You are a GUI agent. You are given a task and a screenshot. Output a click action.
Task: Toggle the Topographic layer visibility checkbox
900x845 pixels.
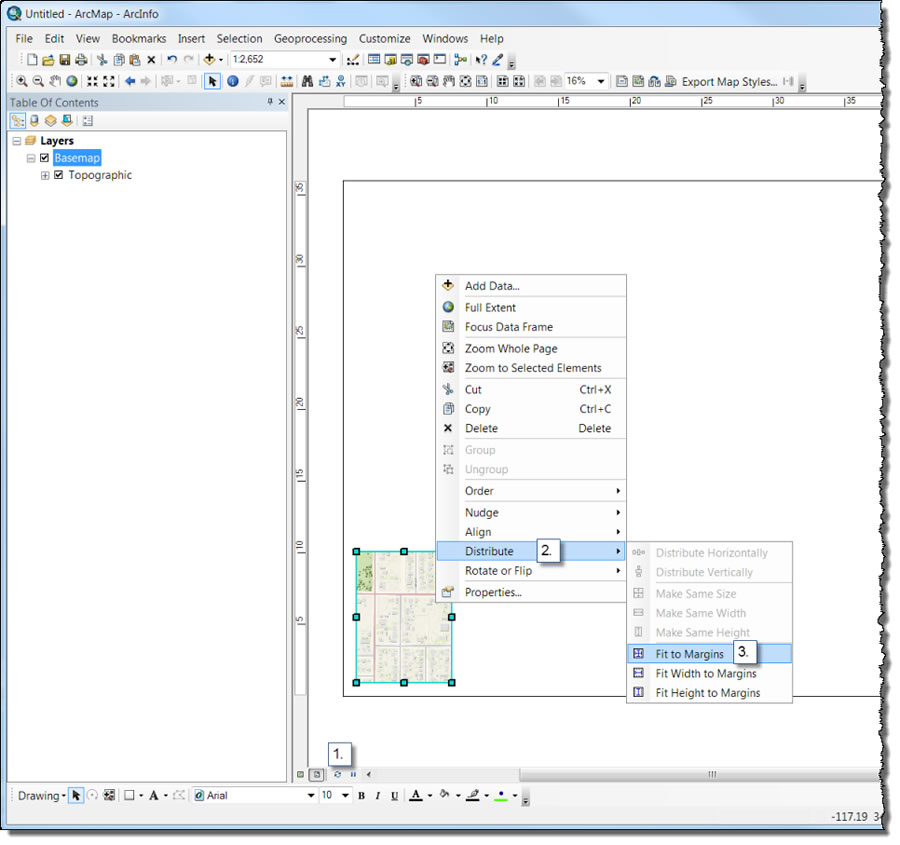point(58,175)
